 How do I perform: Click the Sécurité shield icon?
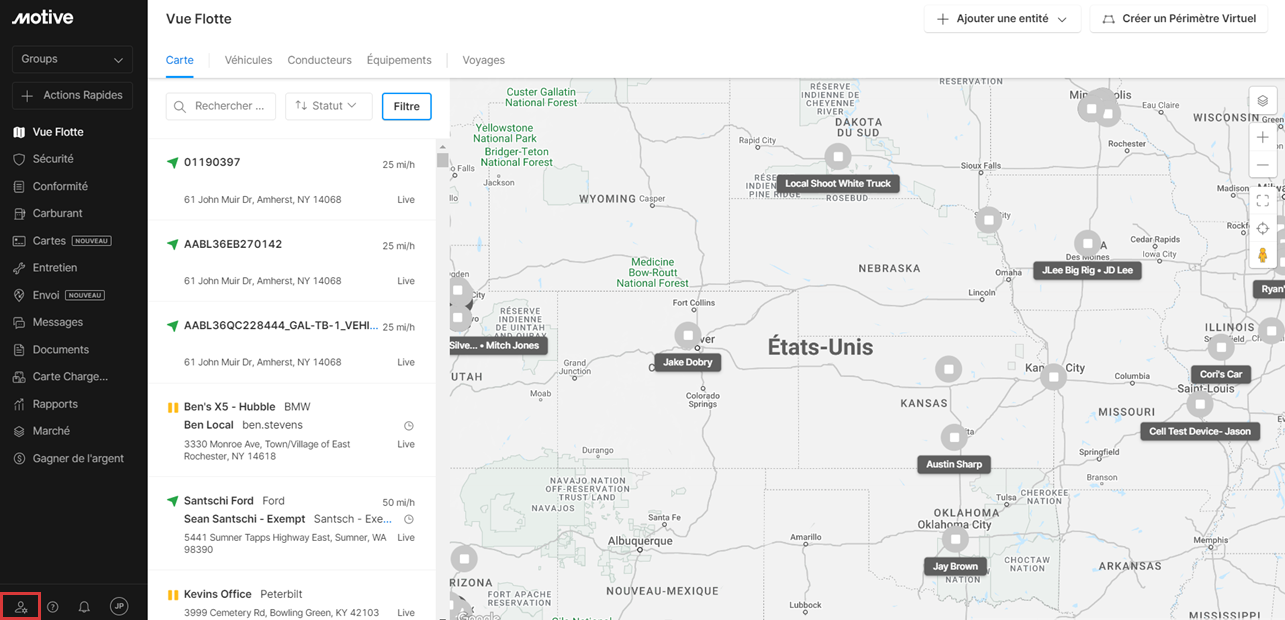pyautogui.click(x=19, y=159)
